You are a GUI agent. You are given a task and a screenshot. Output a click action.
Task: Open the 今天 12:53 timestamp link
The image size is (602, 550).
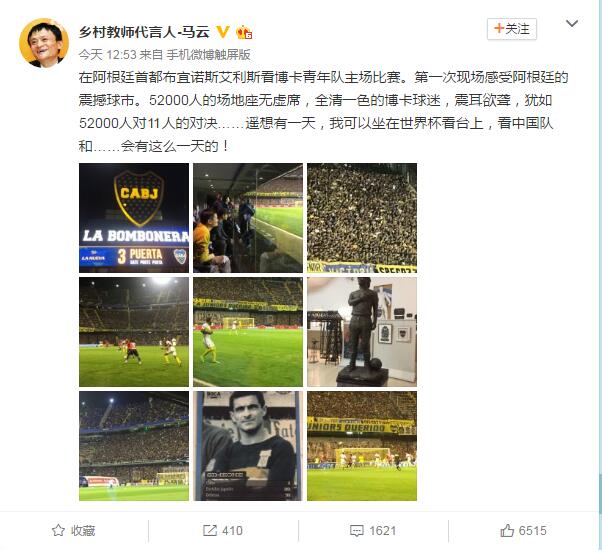108,55
